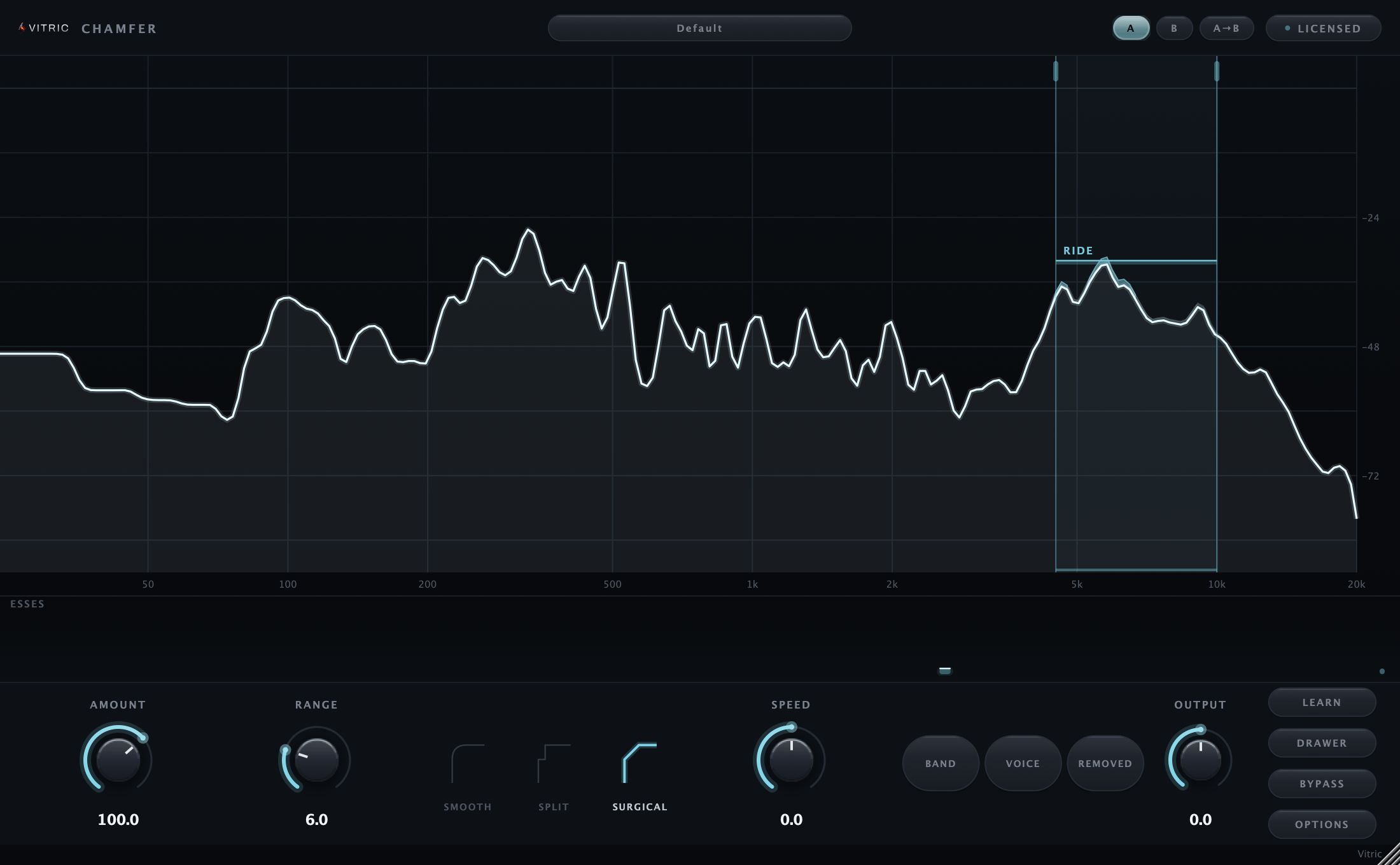Click the esses lane indicator dot
Image resolution: width=1400 pixels, height=865 pixels.
[x=1382, y=671]
